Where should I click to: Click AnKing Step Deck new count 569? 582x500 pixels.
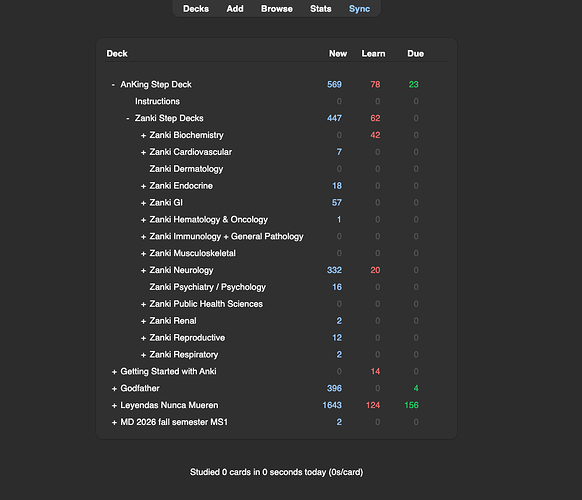coord(334,85)
